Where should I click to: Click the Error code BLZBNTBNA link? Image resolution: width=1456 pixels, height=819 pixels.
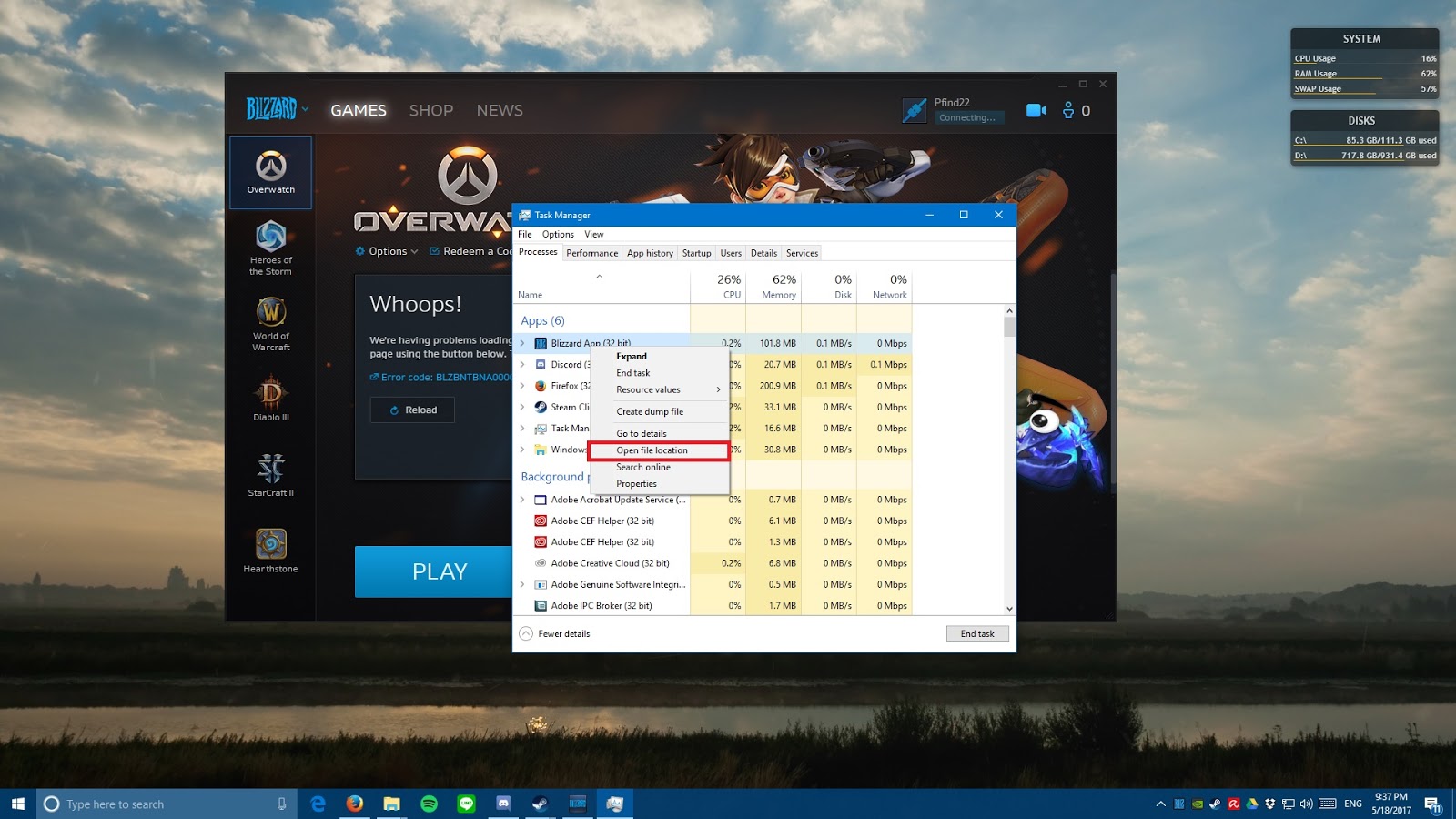pos(441,377)
